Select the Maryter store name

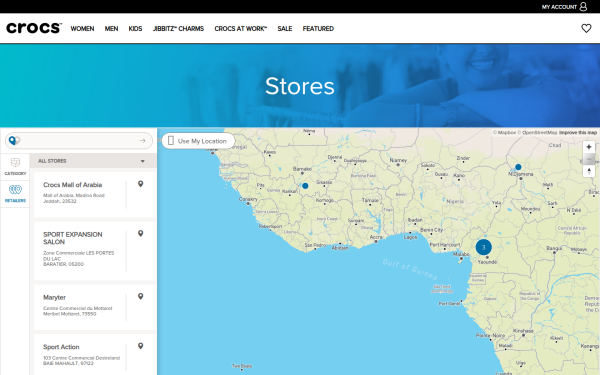tap(54, 297)
